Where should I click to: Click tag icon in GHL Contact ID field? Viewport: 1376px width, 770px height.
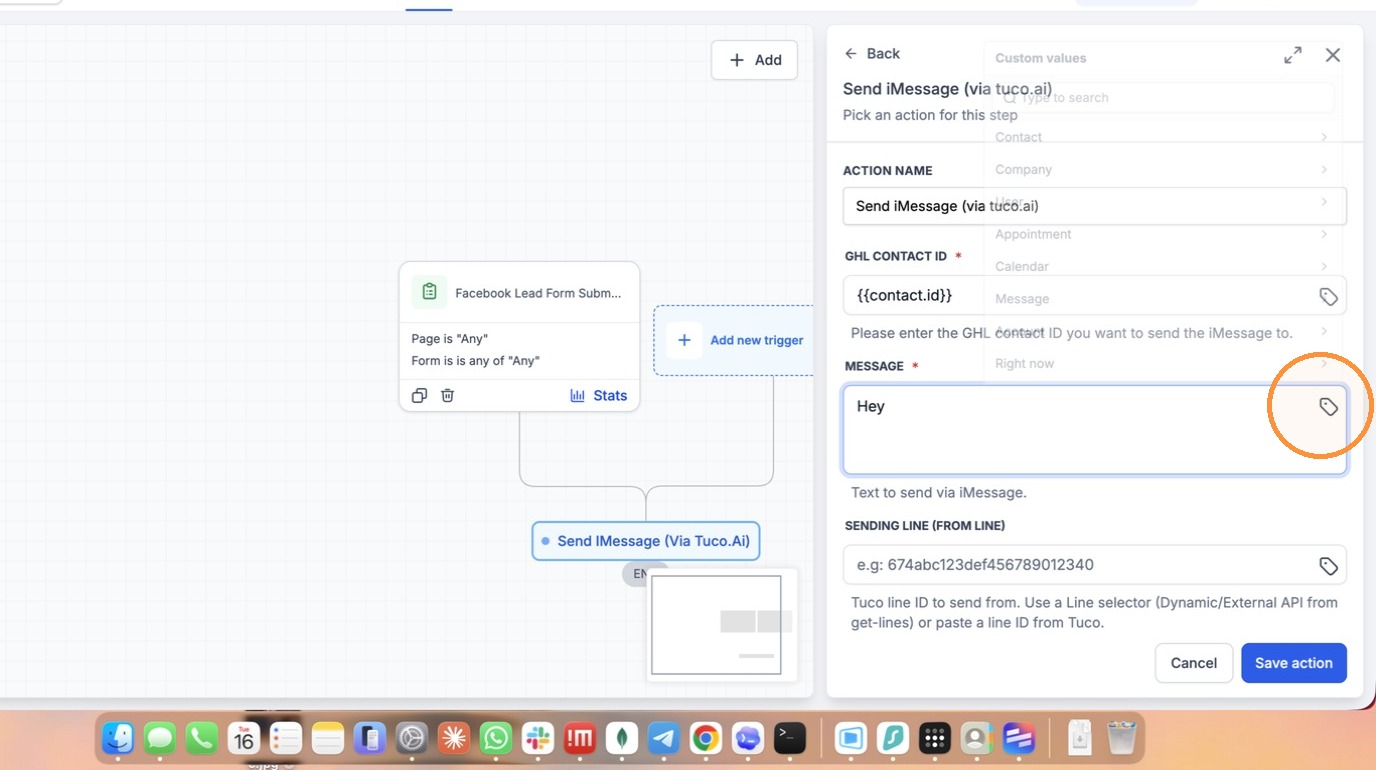click(x=1328, y=297)
